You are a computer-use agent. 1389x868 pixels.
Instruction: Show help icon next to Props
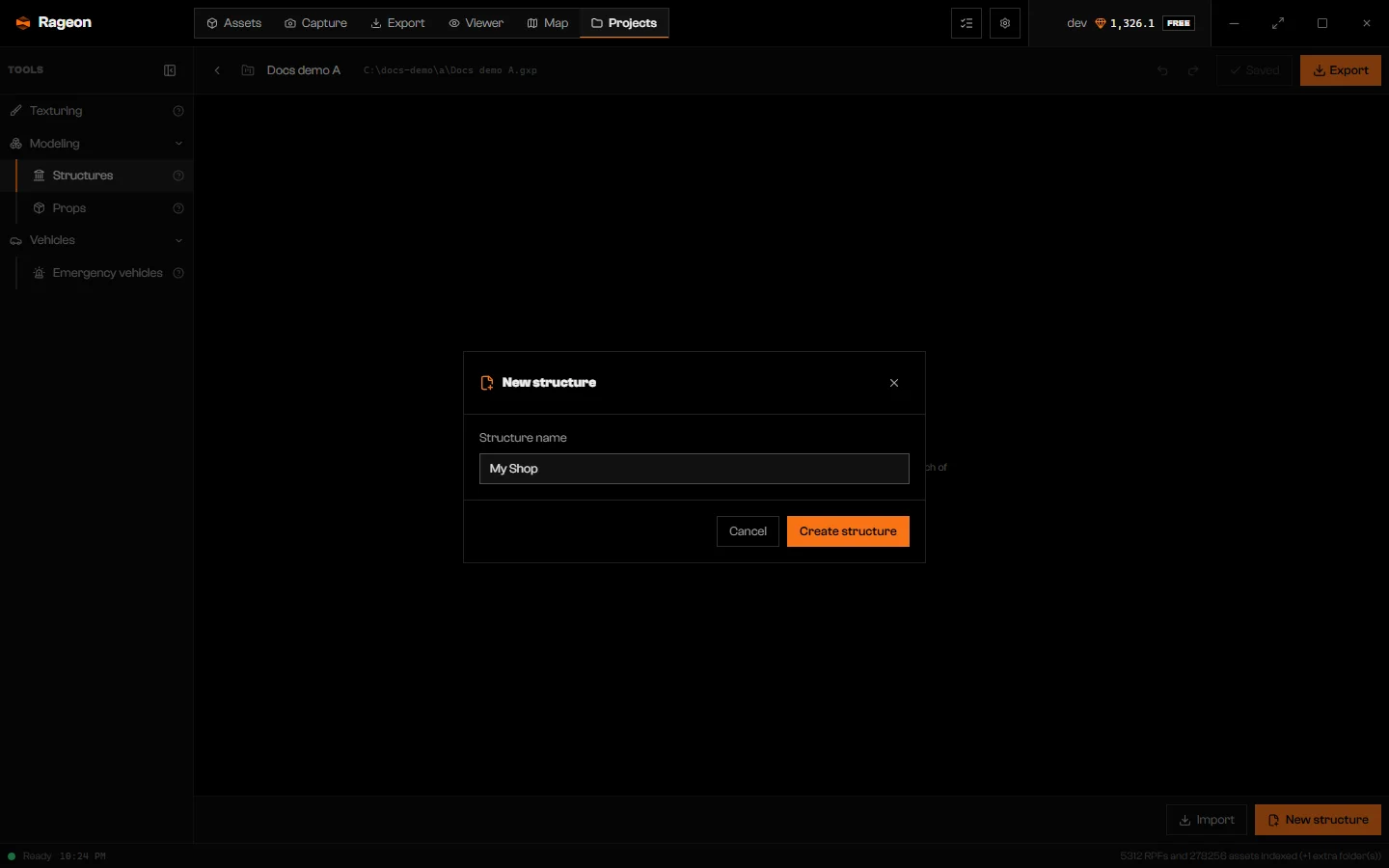click(178, 208)
